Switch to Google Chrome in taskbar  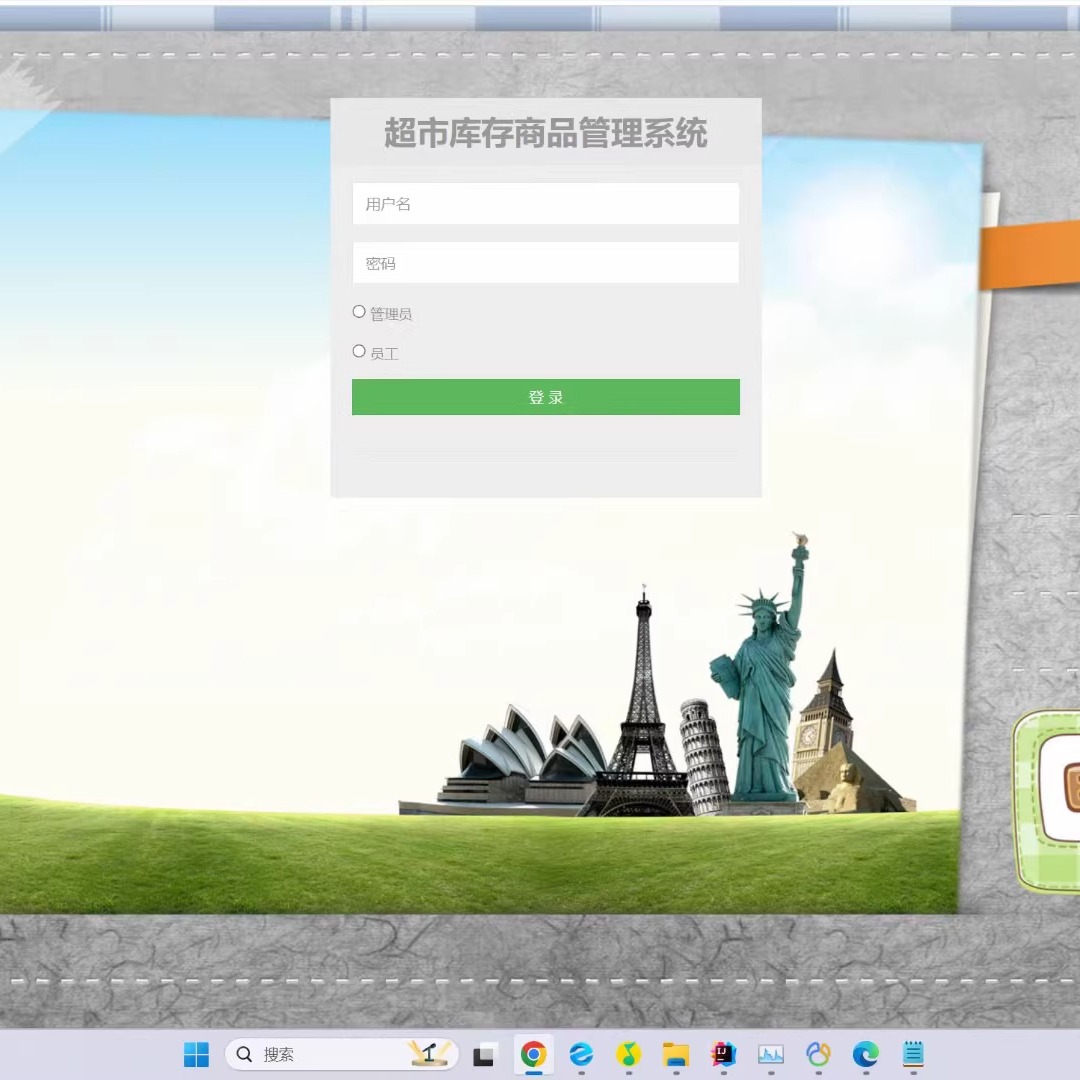coord(533,1055)
